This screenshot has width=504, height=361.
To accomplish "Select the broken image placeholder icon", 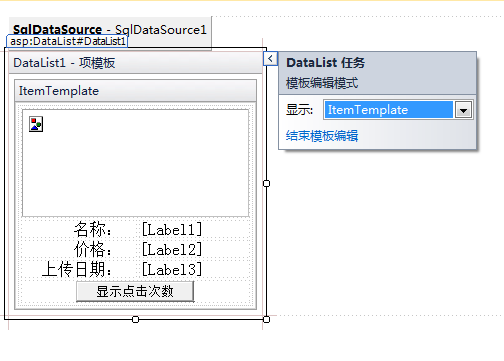I will [x=36, y=124].
